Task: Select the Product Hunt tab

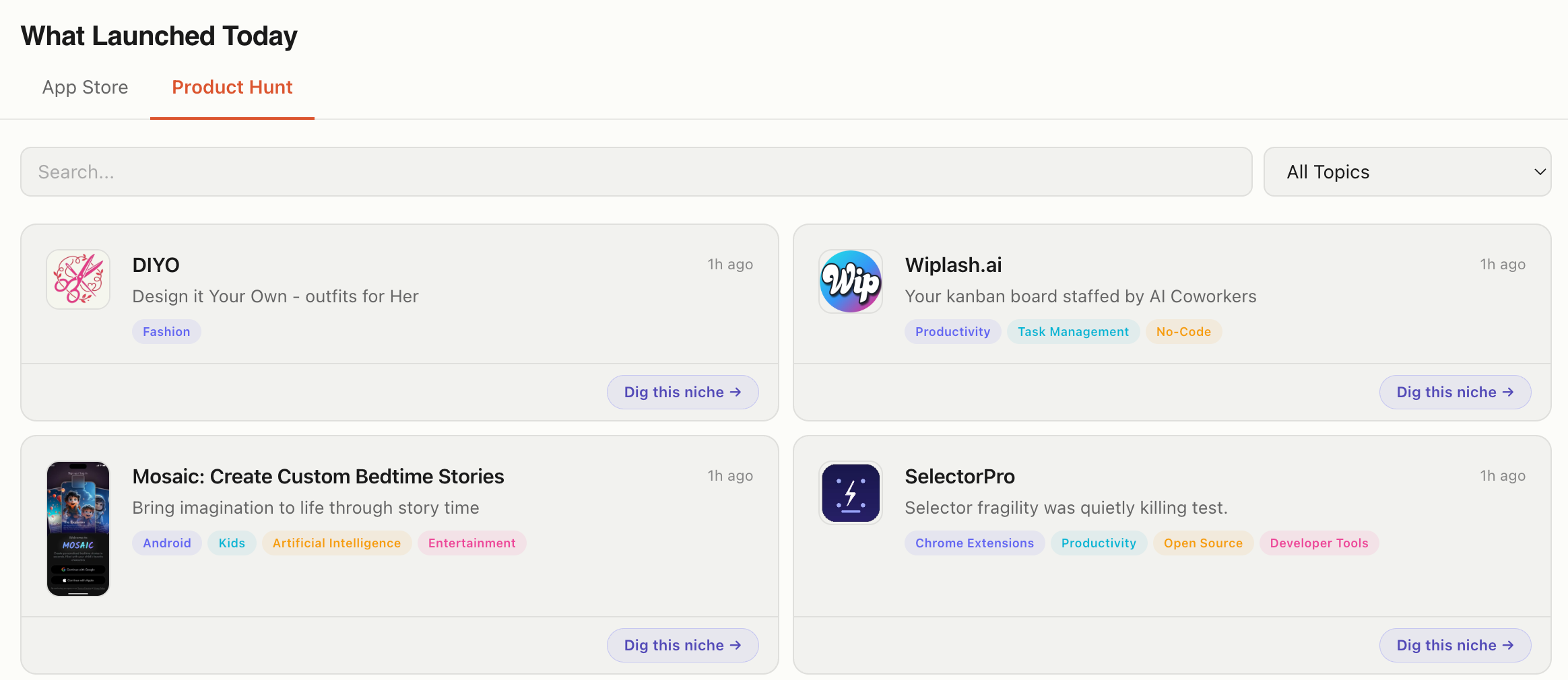Action: 232,88
